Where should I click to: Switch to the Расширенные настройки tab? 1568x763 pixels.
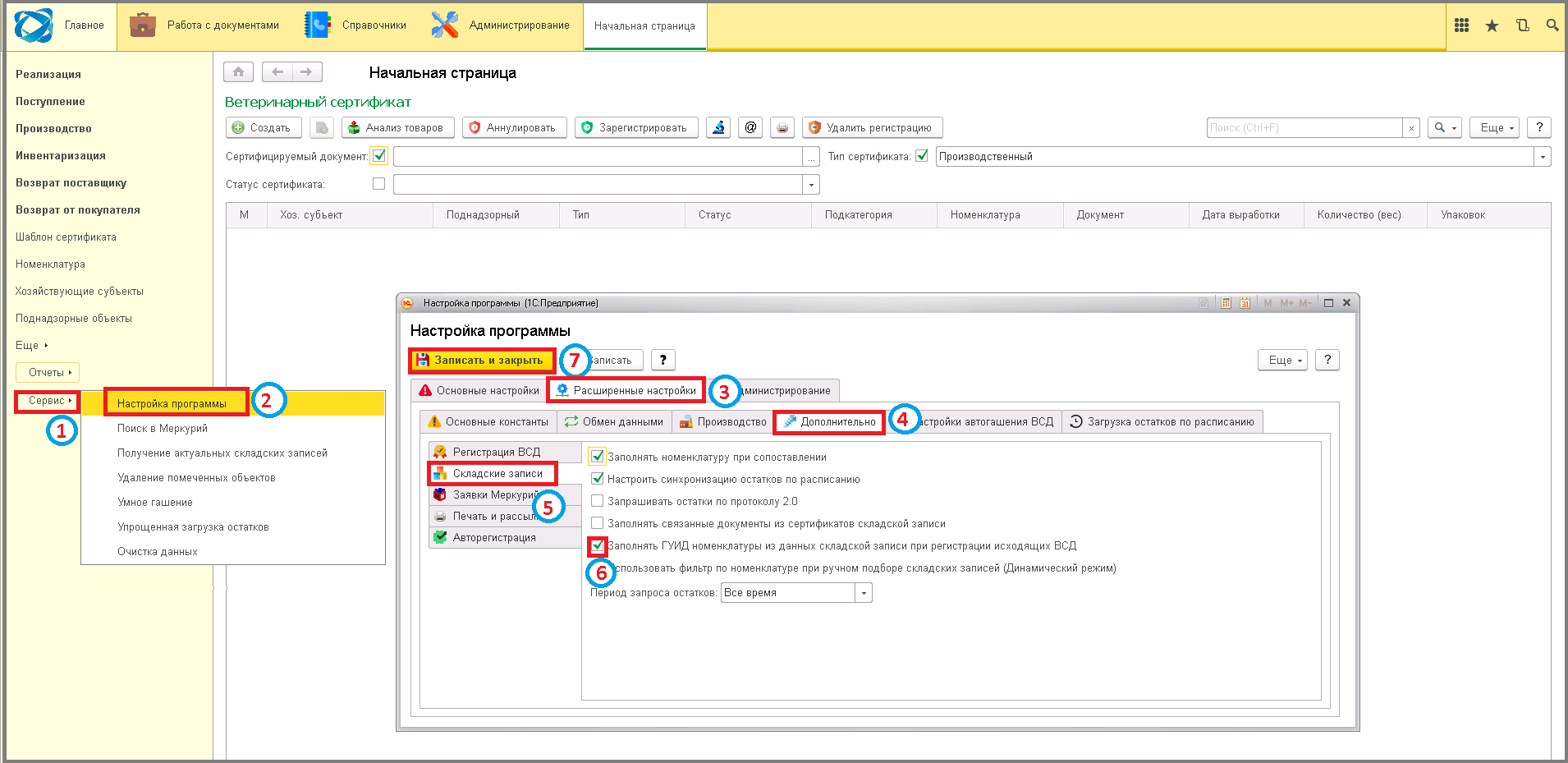point(626,390)
